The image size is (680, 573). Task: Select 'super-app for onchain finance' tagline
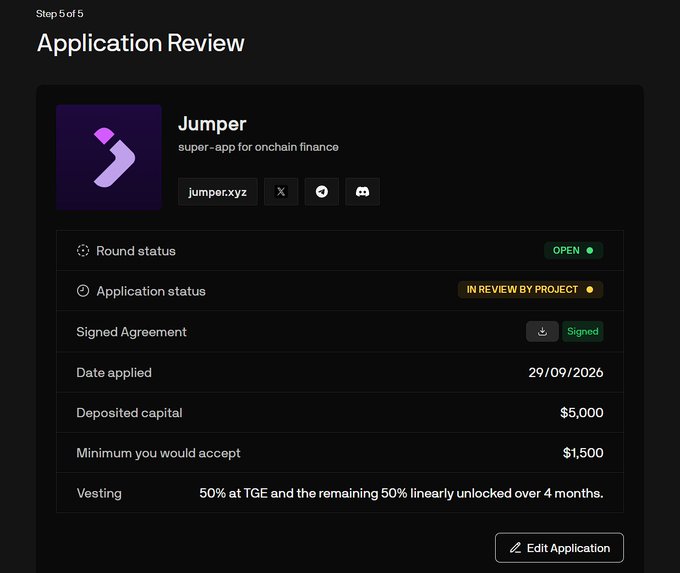tap(258, 147)
